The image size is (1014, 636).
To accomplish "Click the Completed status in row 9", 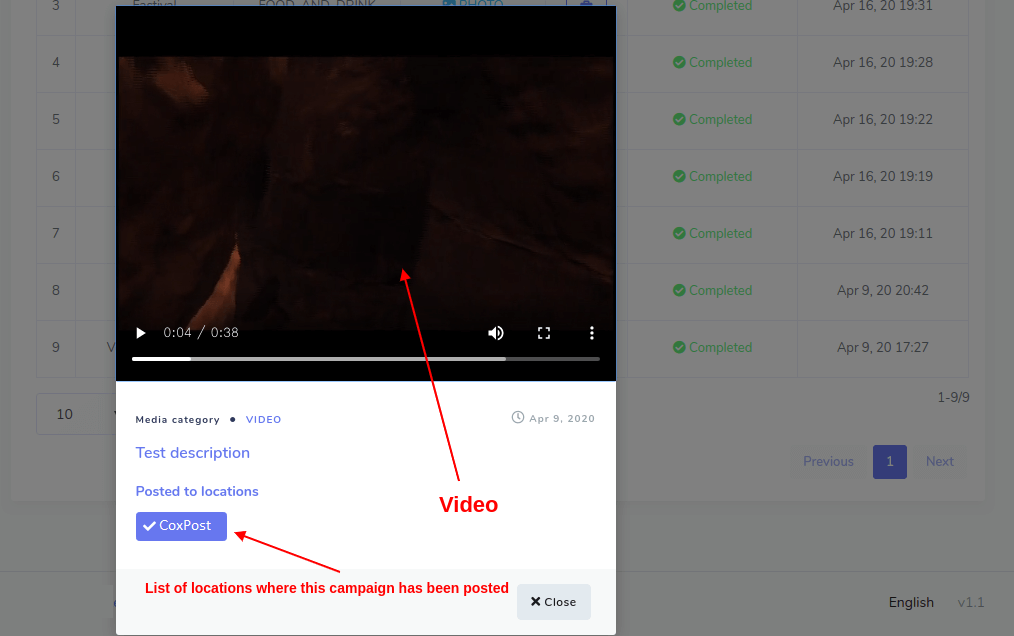I will [x=712, y=348].
